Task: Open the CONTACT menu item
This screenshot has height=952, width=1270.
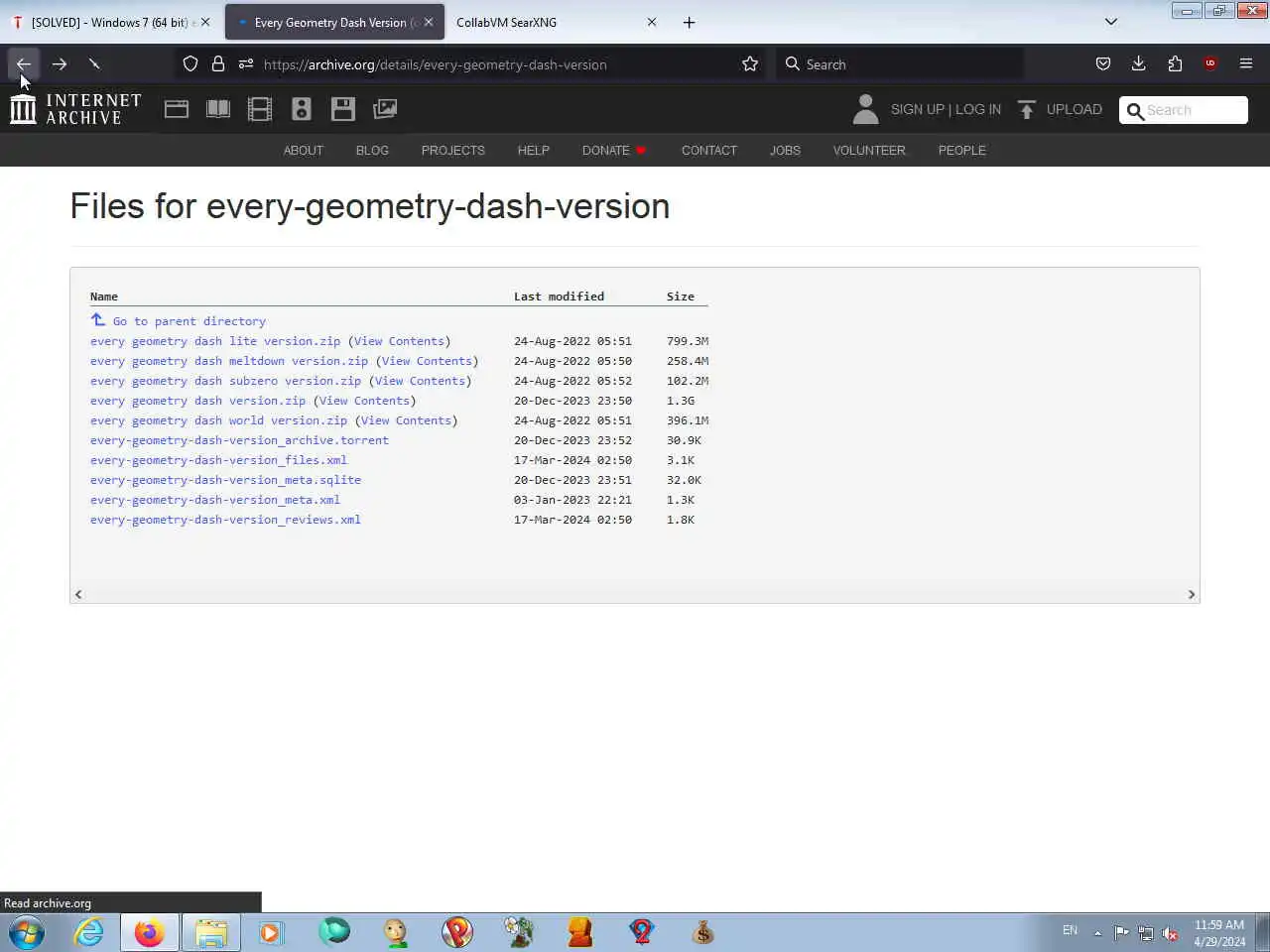Action: (x=709, y=151)
